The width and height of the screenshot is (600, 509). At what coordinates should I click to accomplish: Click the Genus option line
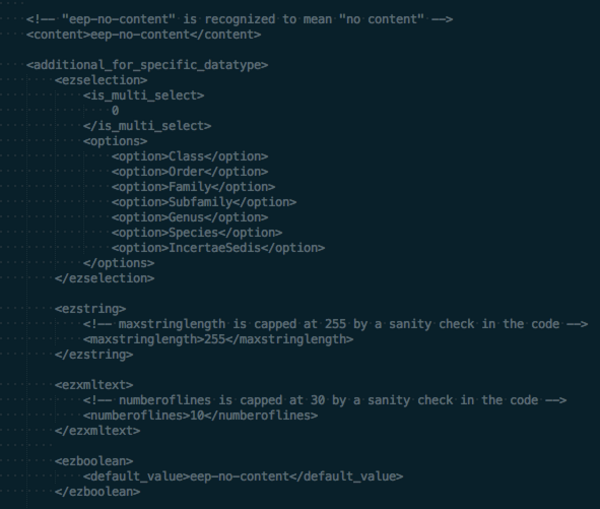[x=190, y=217]
